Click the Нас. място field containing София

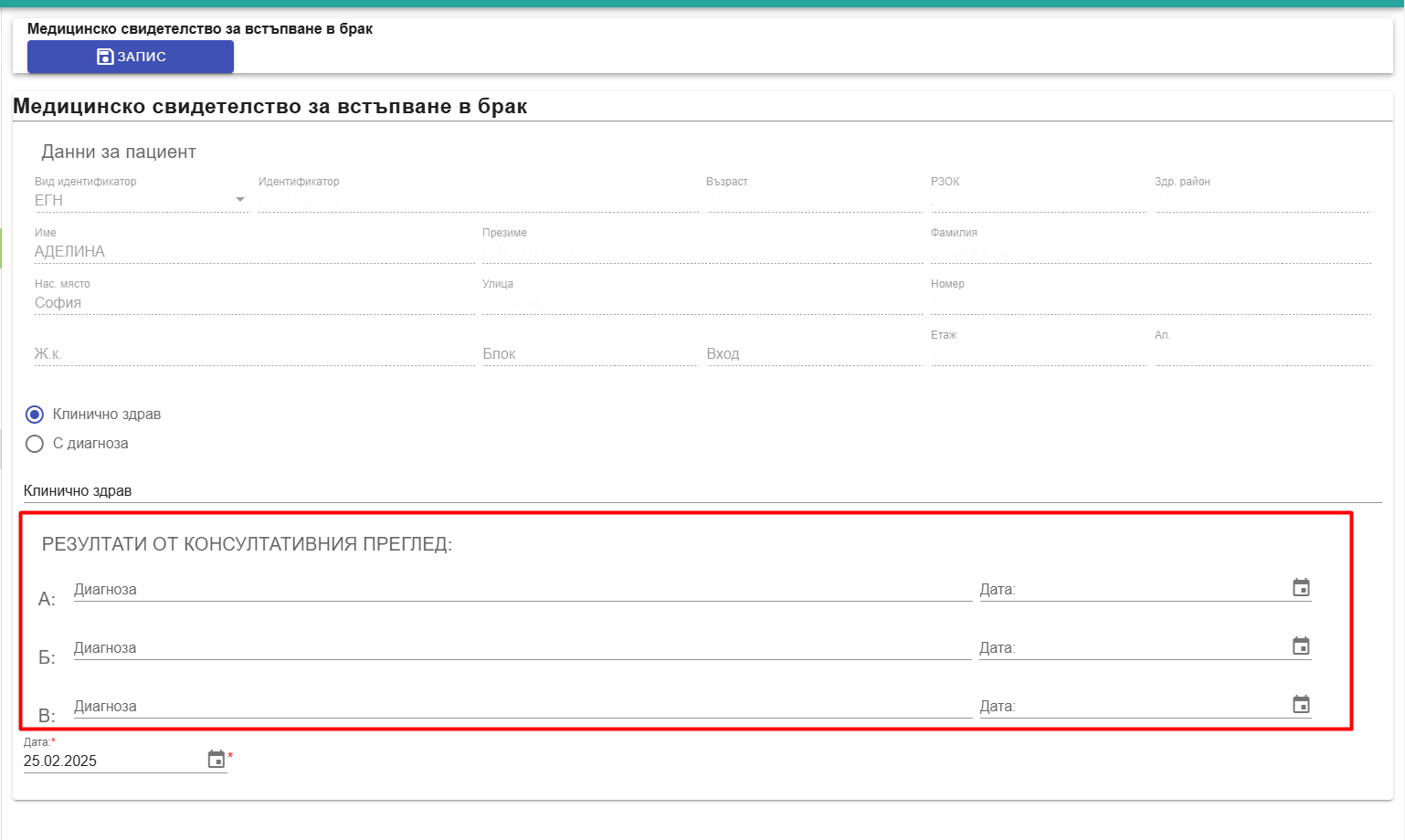(255, 302)
